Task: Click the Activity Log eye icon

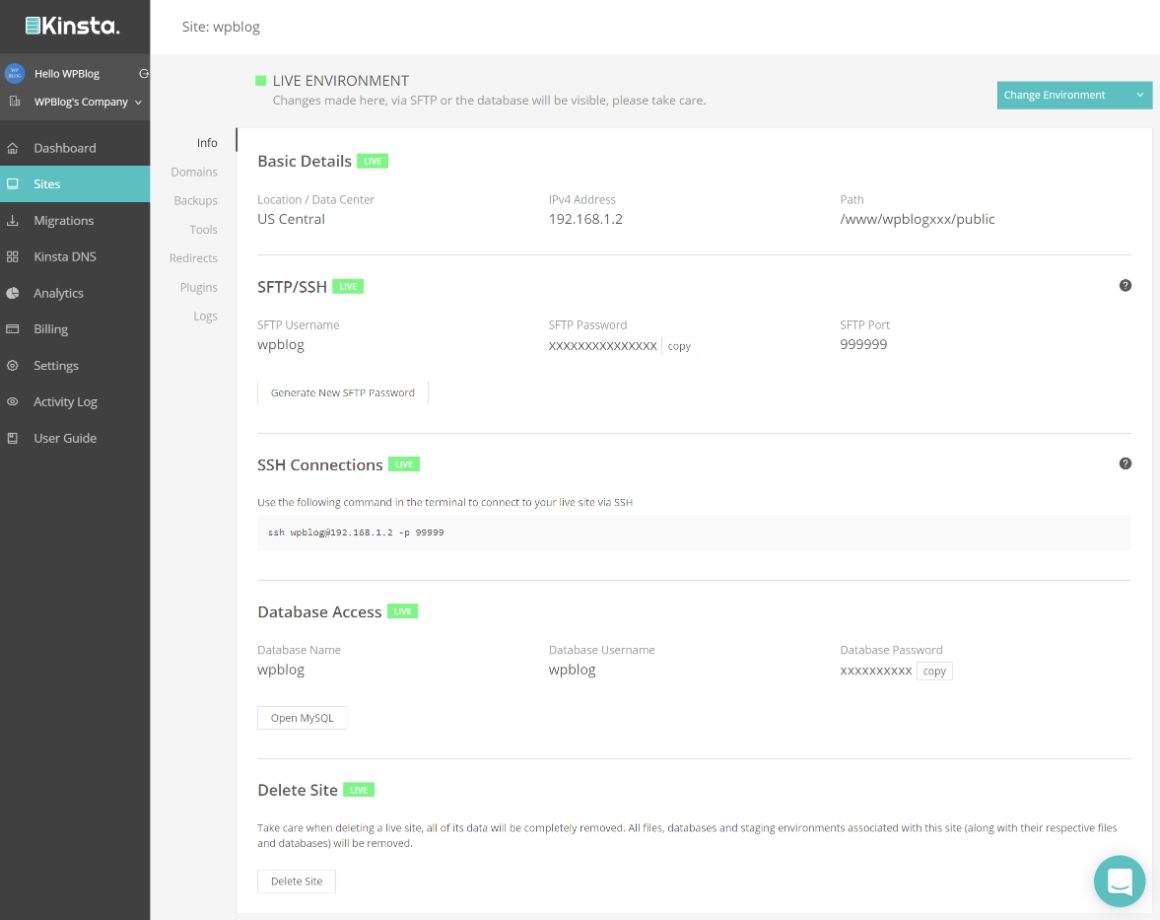Action: [13, 402]
